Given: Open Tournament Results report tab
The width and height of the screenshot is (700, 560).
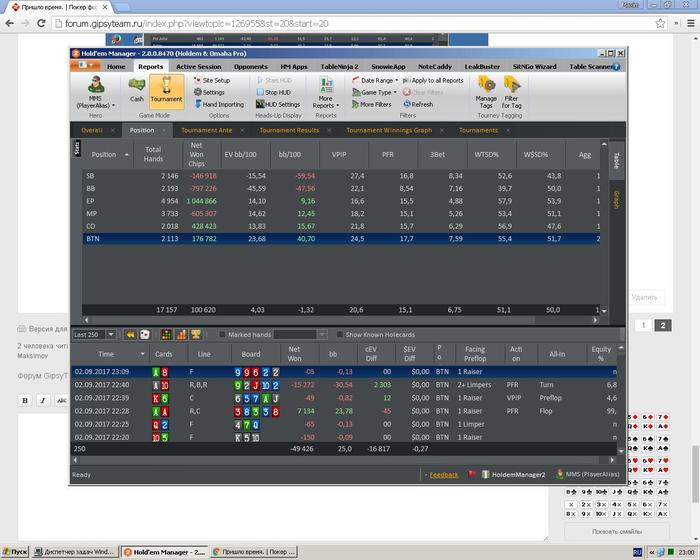Looking at the screenshot, I should click(x=289, y=130).
